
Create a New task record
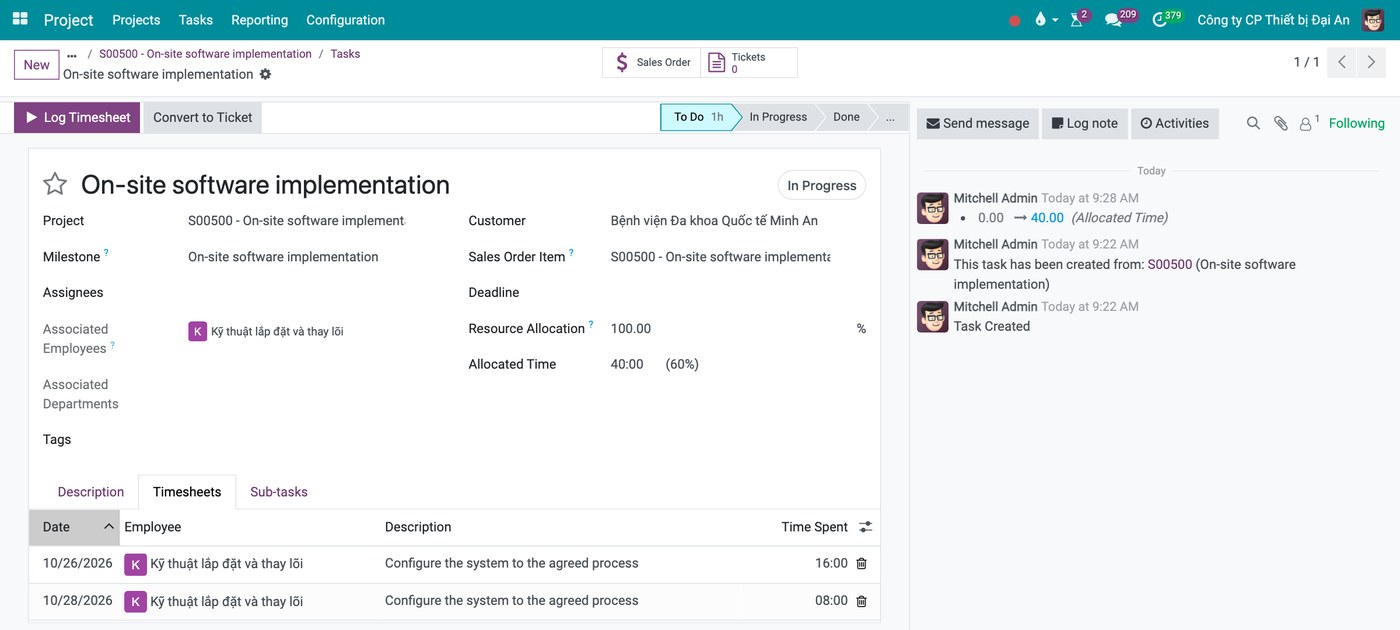(x=37, y=65)
